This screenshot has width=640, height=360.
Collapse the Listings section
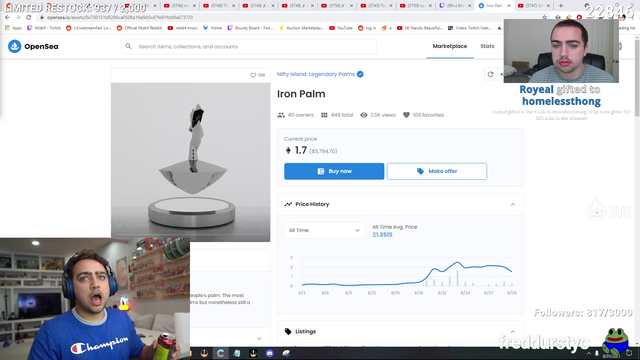tap(513, 331)
